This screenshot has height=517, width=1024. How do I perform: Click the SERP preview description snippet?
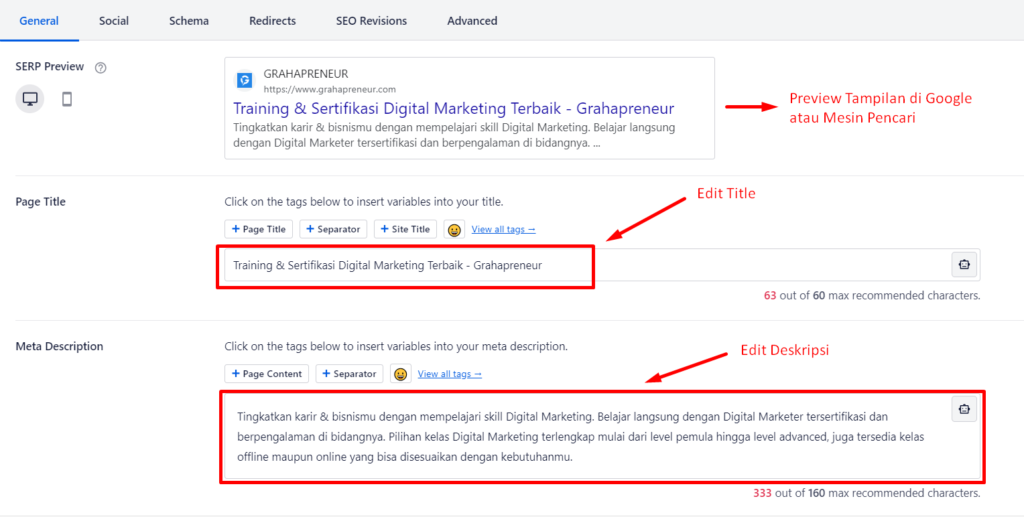(454, 135)
